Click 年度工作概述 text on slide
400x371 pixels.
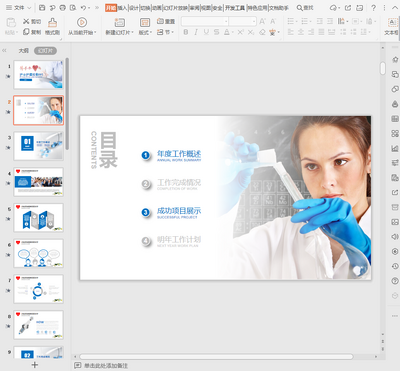[179, 154]
